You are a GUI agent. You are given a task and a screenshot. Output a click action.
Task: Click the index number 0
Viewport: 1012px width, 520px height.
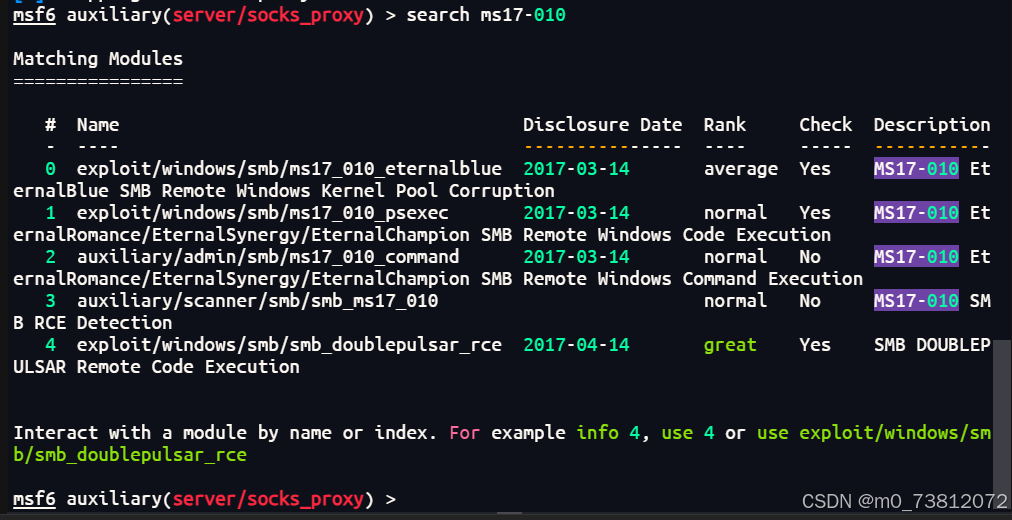click(50, 169)
